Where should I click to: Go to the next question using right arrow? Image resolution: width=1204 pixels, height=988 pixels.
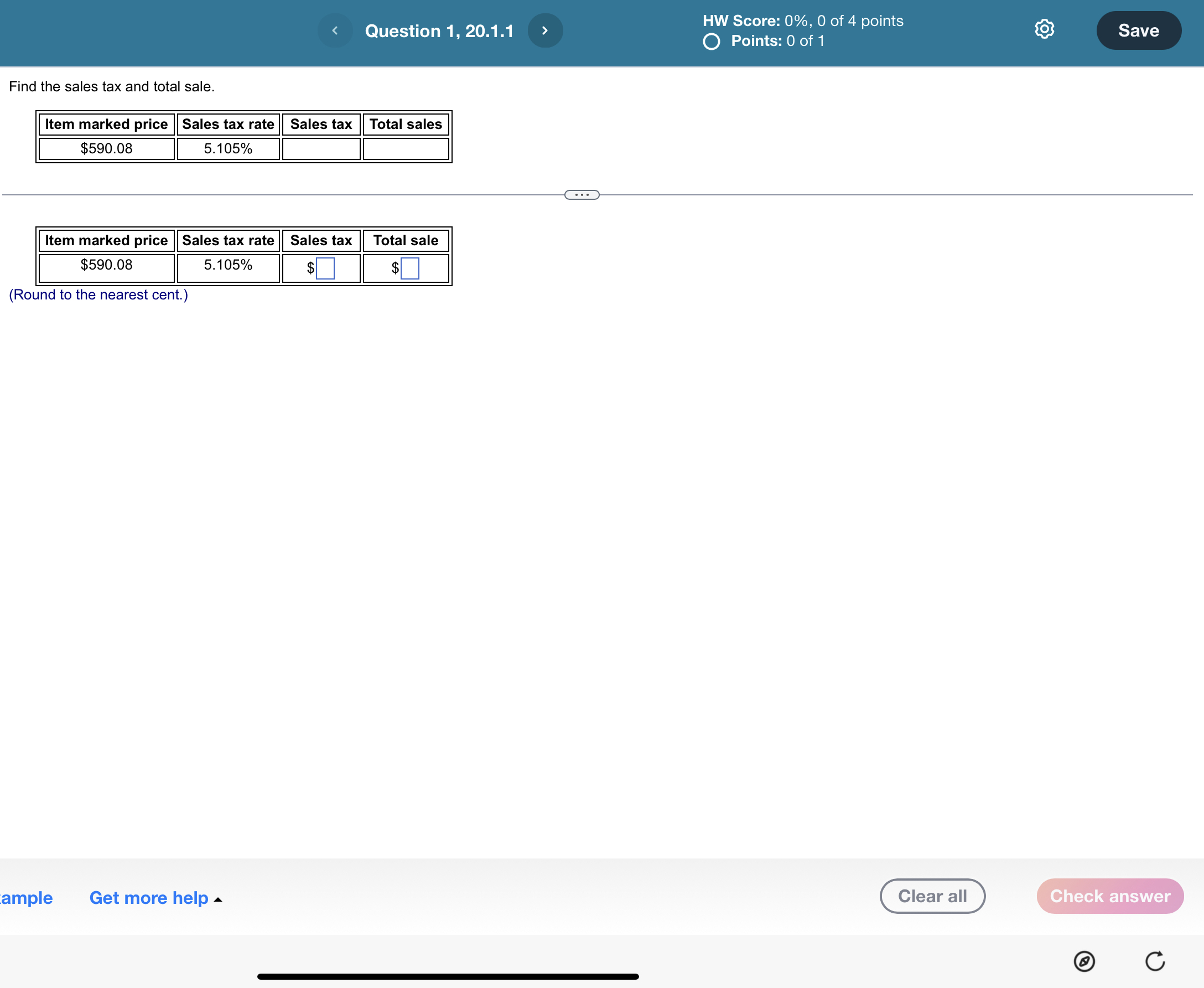click(545, 31)
